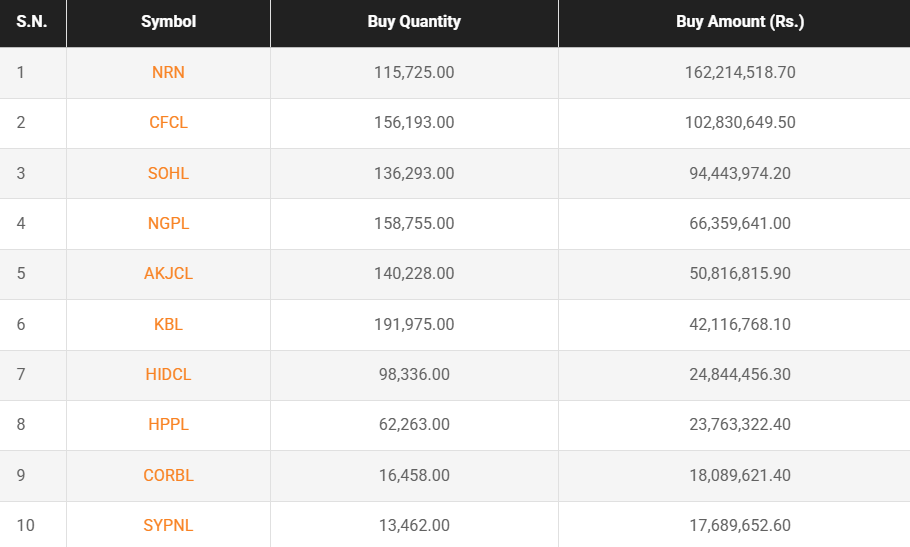
Task: Select buy amount 42,116,768.10
Action: coord(740,324)
